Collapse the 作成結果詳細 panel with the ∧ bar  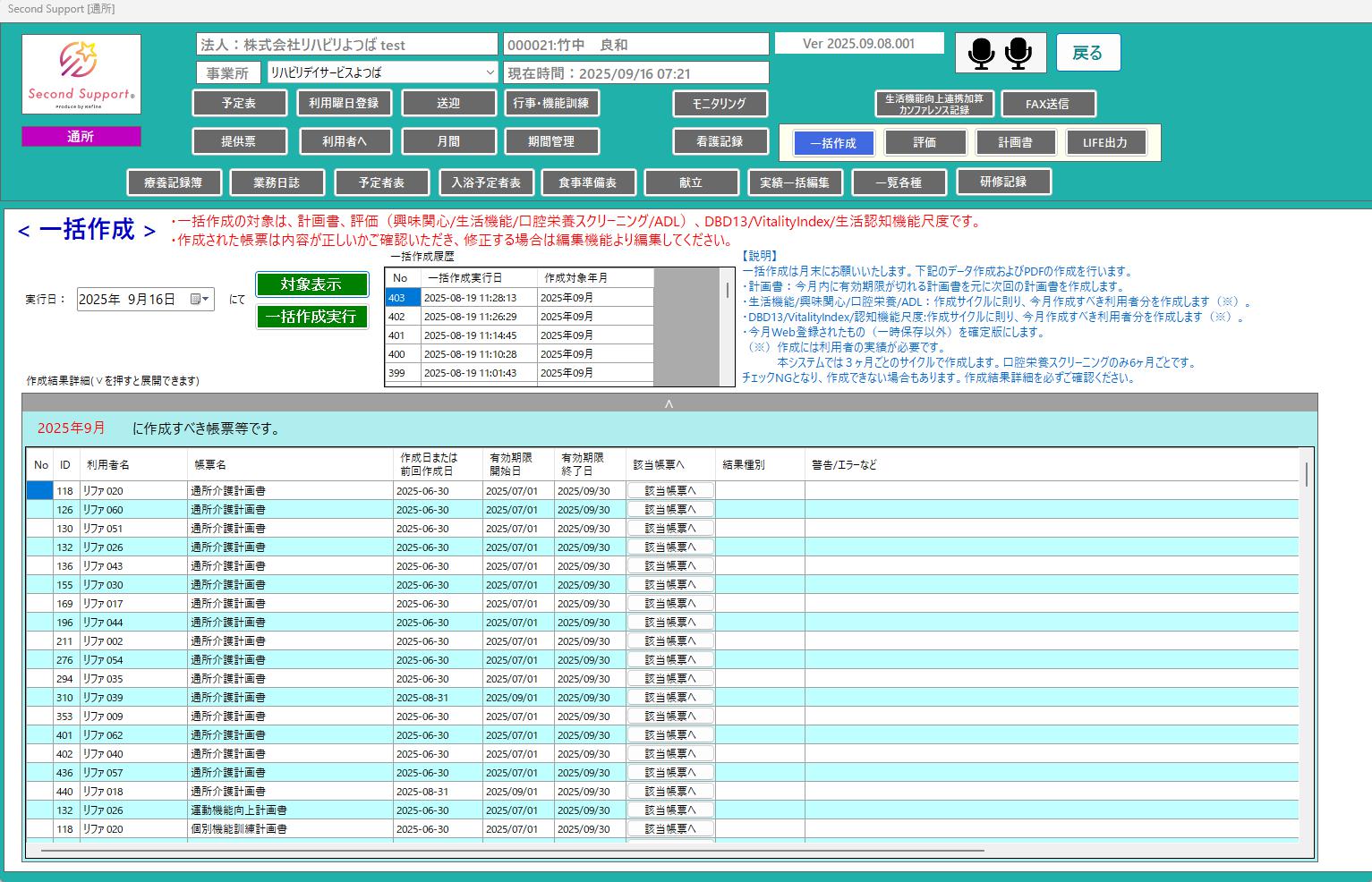coord(669,403)
